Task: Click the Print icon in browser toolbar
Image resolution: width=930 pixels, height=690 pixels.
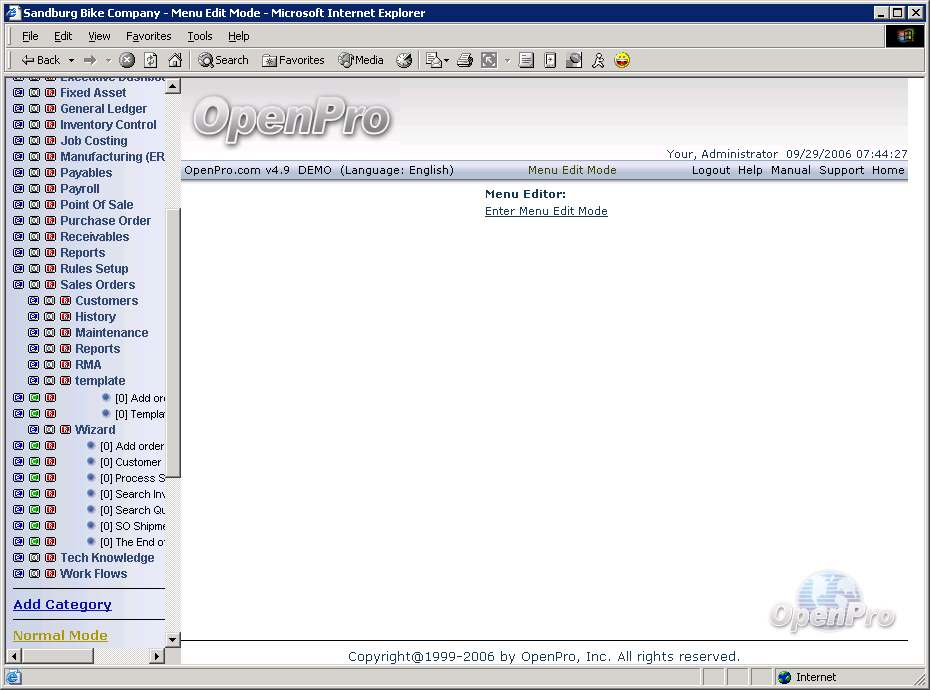Action: 464,60
